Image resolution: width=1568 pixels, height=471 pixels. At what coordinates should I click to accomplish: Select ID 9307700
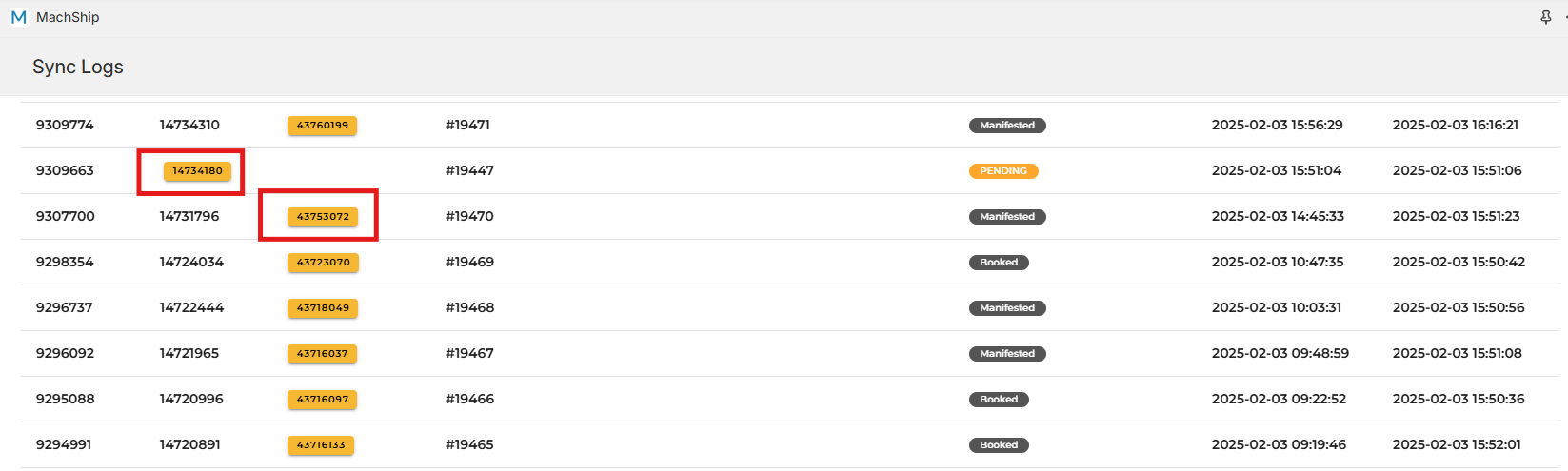pos(66,216)
